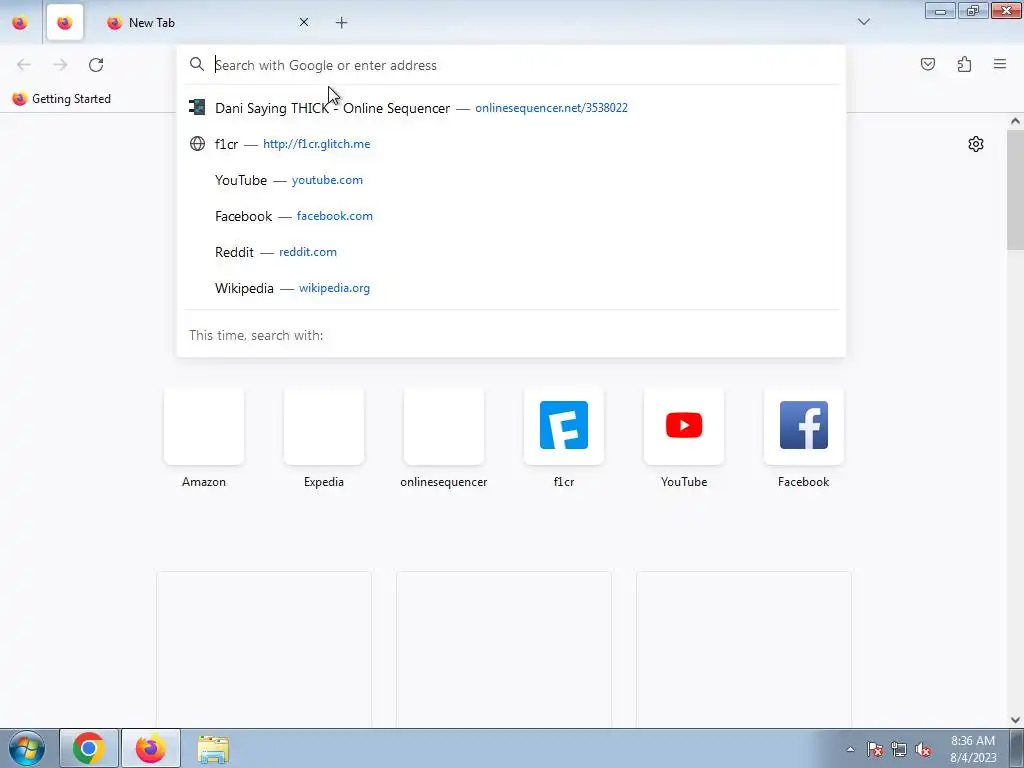
Task: Open the new tab personalize gear
Action: (x=976, y=144)
